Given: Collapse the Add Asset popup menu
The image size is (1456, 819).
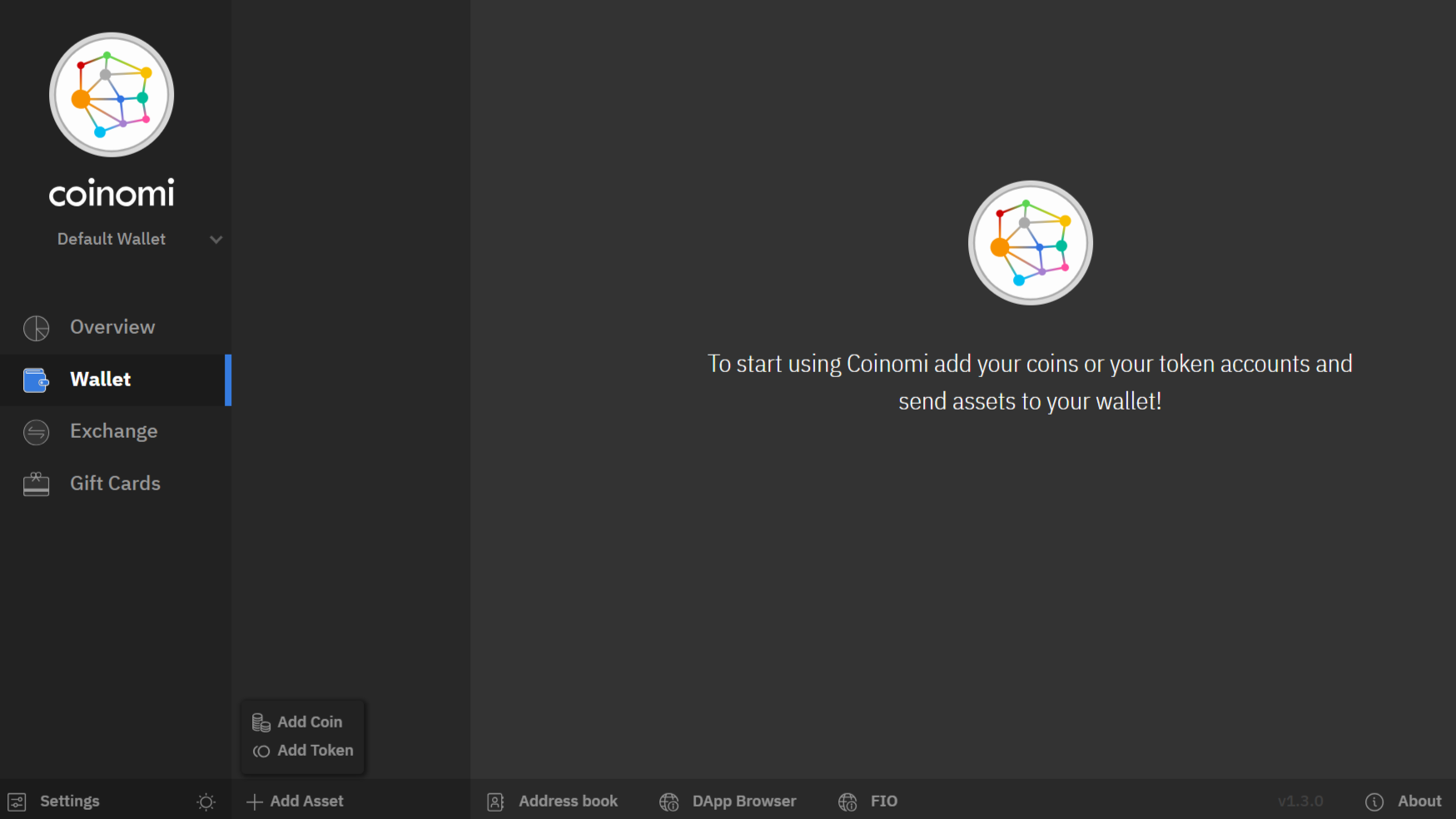Looking at the screenshot, I should tap(296, 802).
